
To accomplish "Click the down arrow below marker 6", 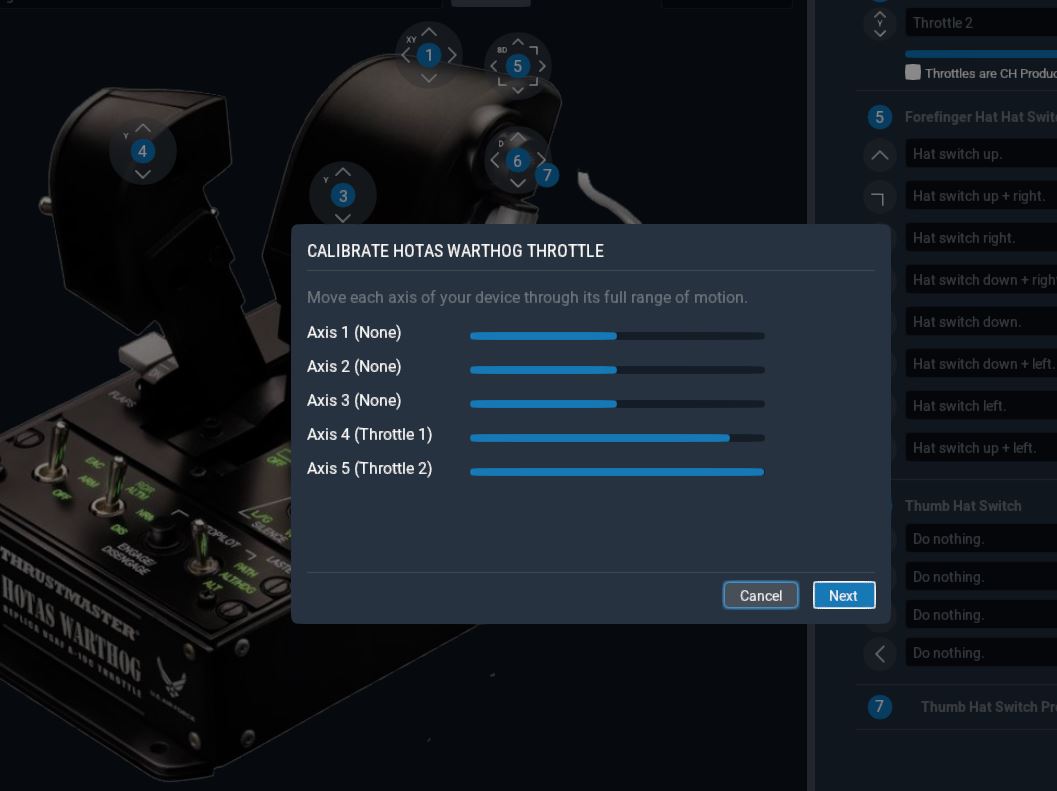I will (x=517, y=183).
